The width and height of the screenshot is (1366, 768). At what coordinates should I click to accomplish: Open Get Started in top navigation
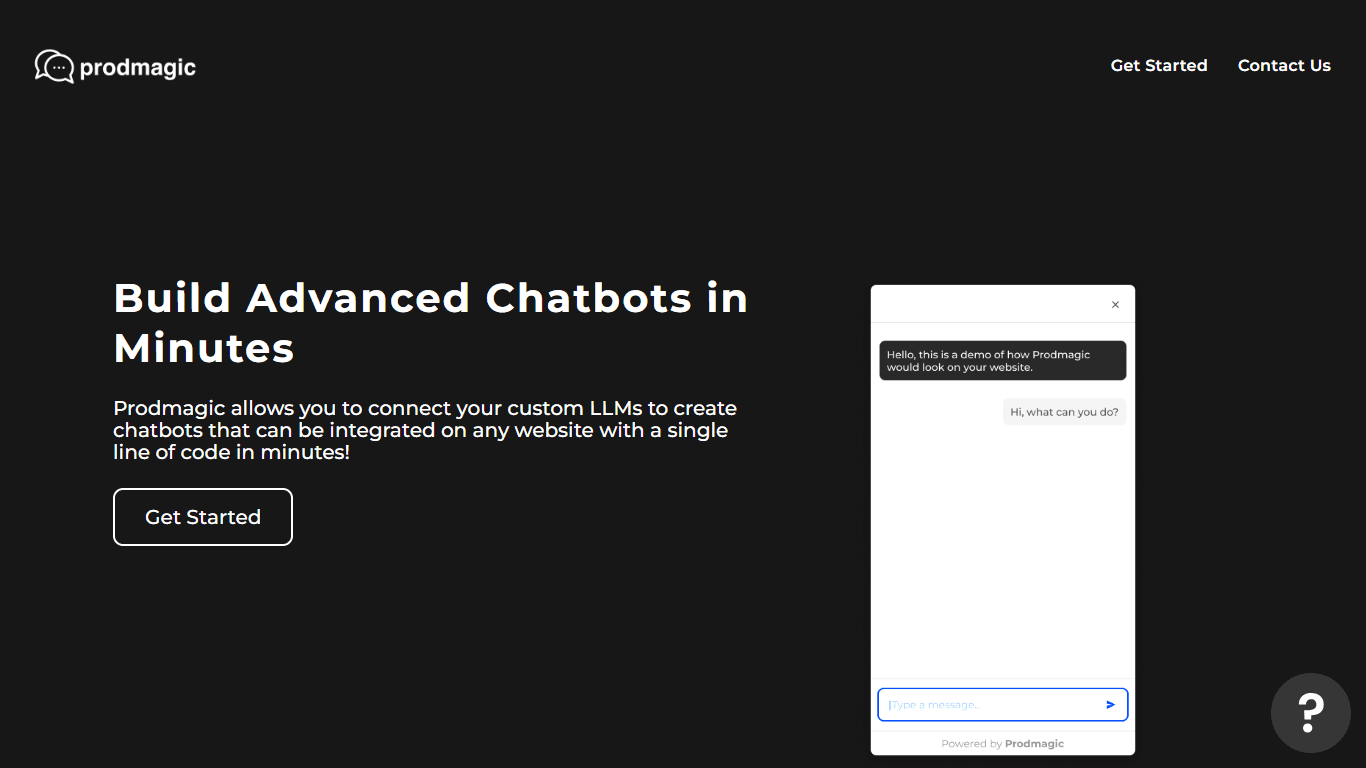click(x=1159, y=65)
